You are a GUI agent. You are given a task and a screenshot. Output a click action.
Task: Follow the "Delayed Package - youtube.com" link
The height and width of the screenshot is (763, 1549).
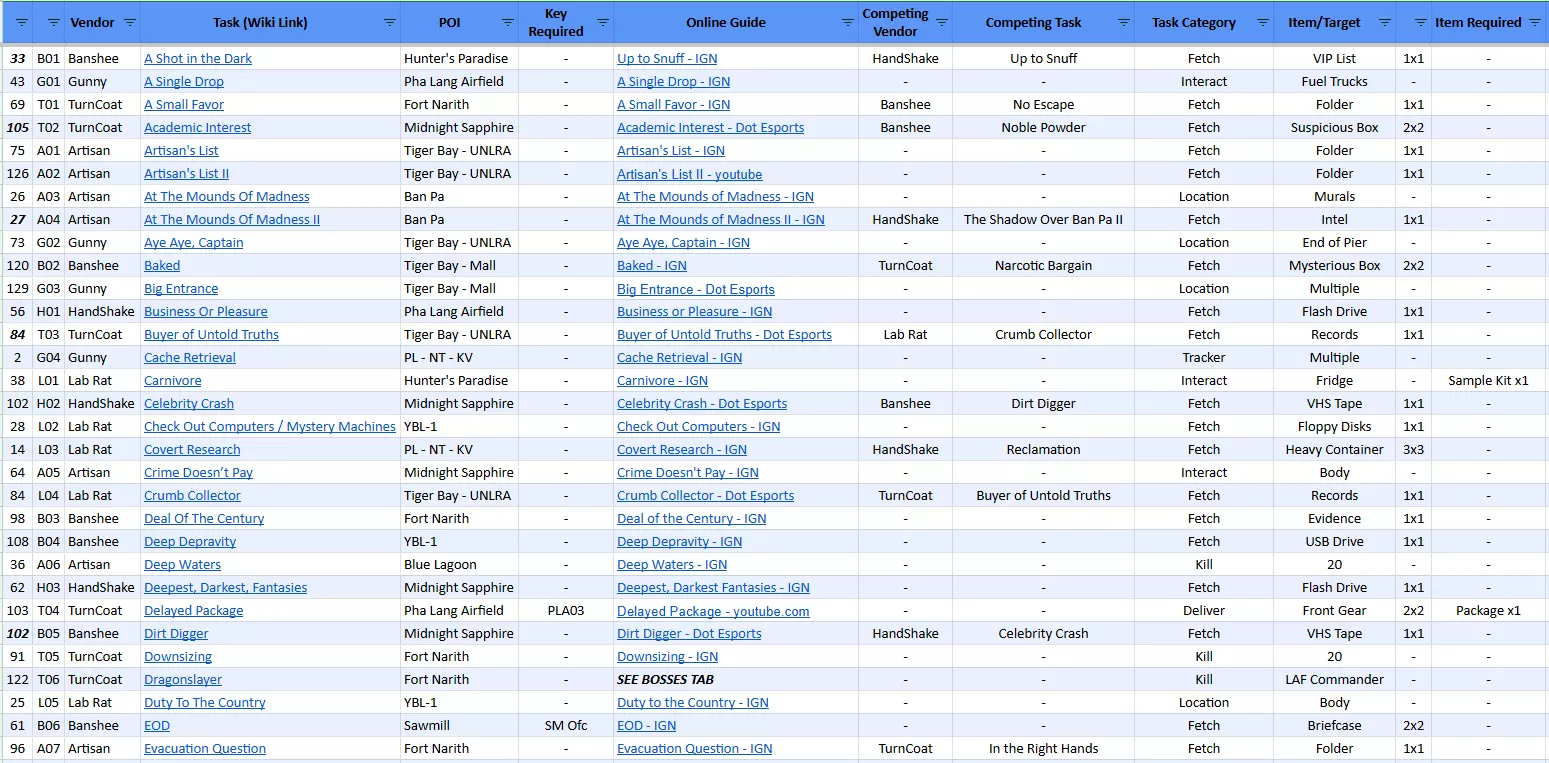(713, 611)
